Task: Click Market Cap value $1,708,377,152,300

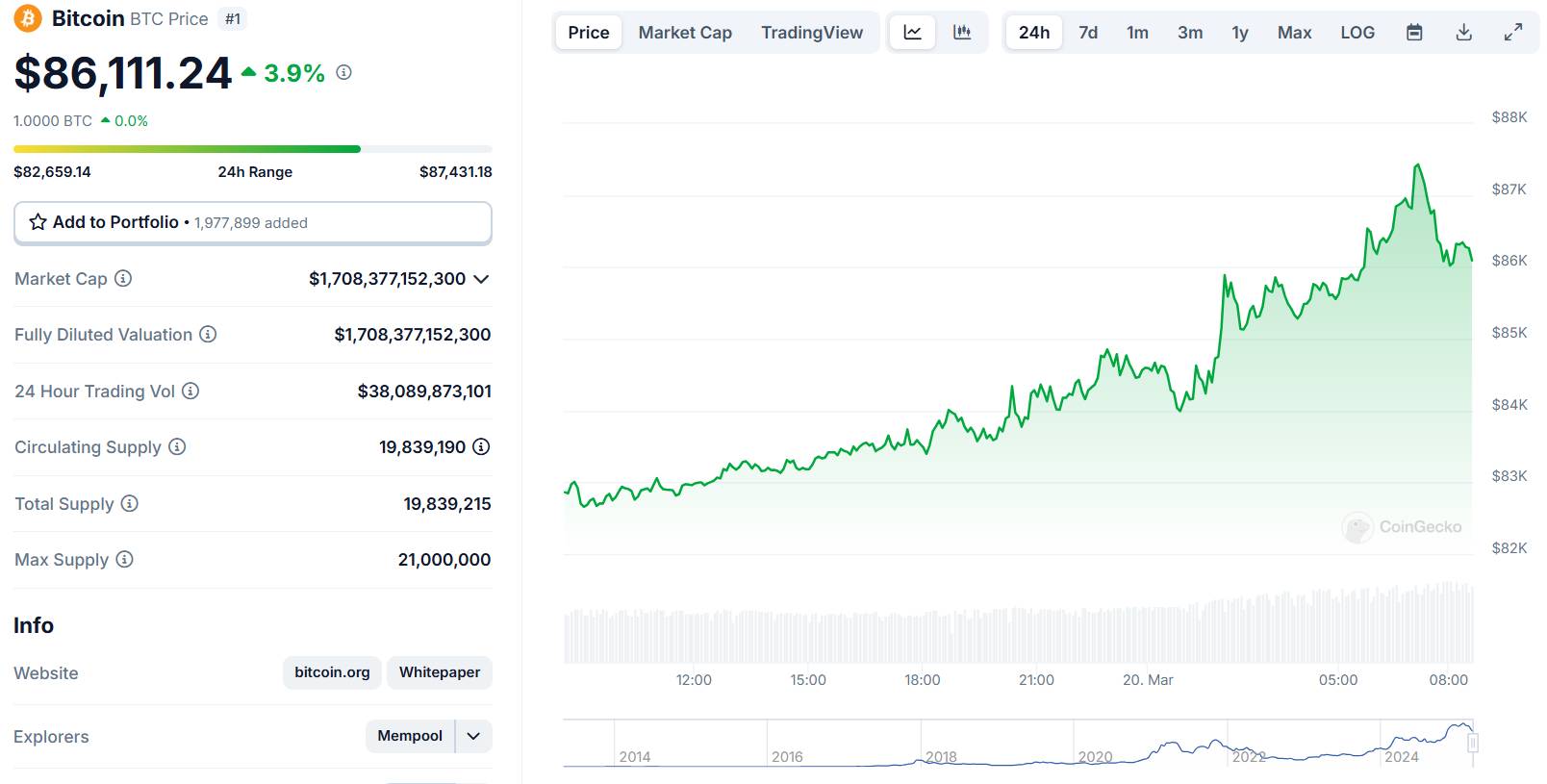Action: pos(387,279)
